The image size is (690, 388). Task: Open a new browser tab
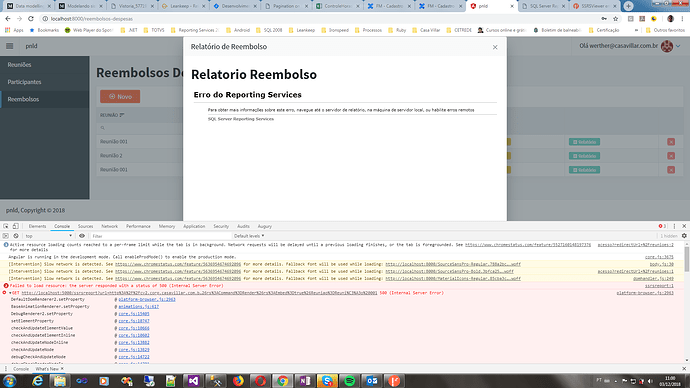pyautogui.click(x=628, y=6)
